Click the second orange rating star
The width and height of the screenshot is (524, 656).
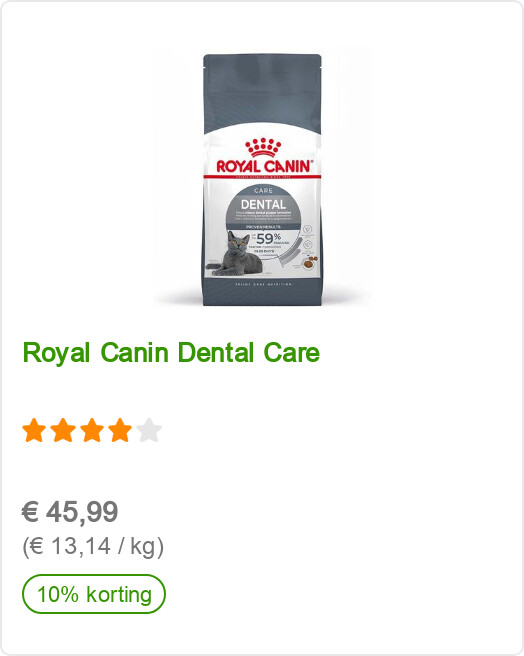[63, 430]
